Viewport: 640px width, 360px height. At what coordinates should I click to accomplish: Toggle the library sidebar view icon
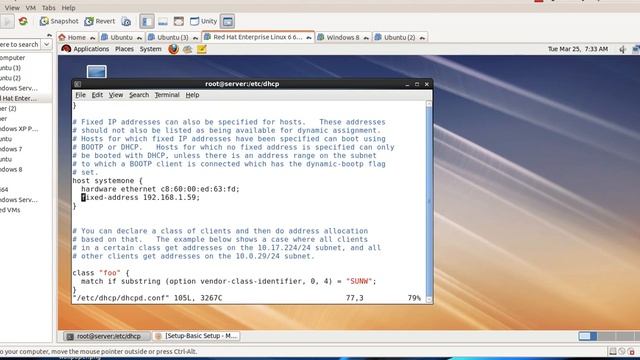(147, 21)
